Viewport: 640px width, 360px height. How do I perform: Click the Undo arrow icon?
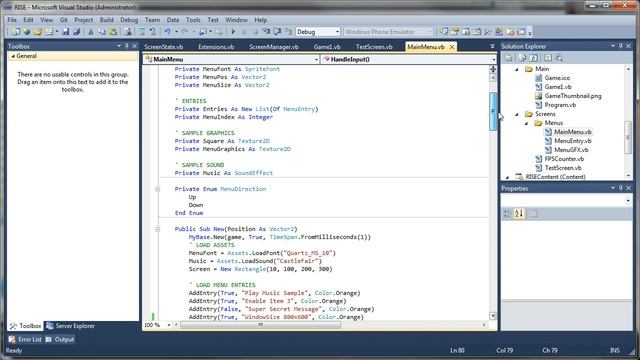point(167,31)
